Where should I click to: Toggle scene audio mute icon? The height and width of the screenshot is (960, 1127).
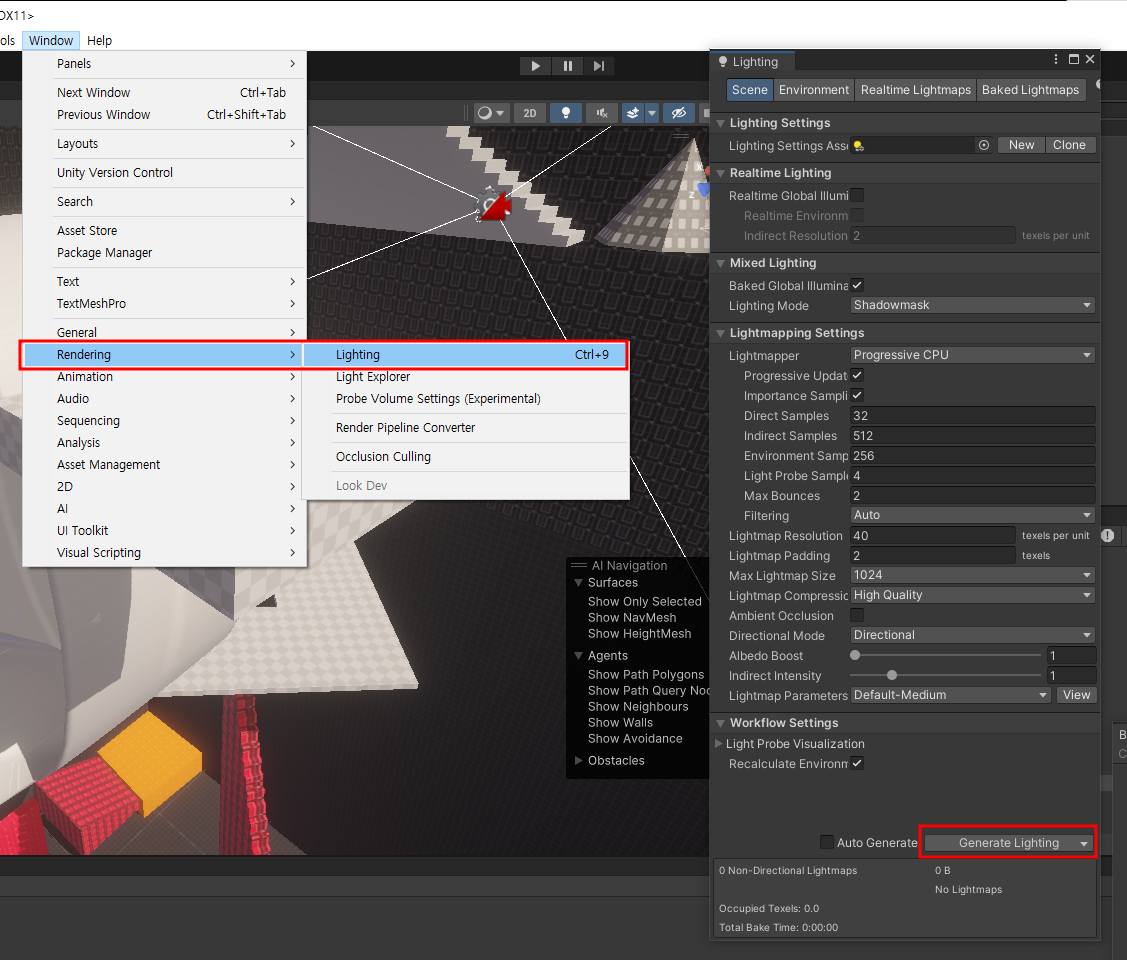[x=602, y=113]
